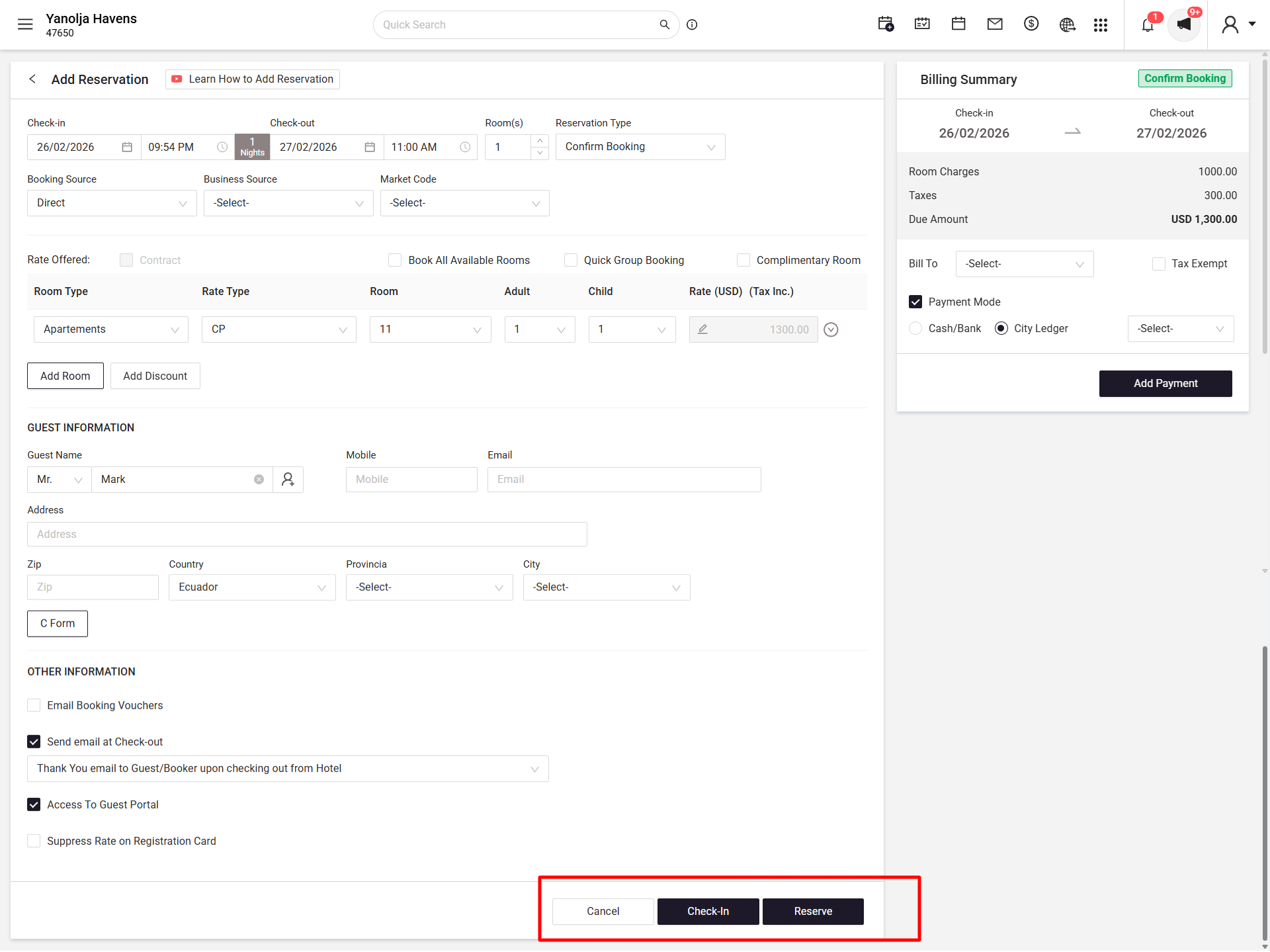Image resolution: width=1270 pixels, height=952 pixels.
Task: Click the dollar sign icon in header
Action: pos(1031,24)
